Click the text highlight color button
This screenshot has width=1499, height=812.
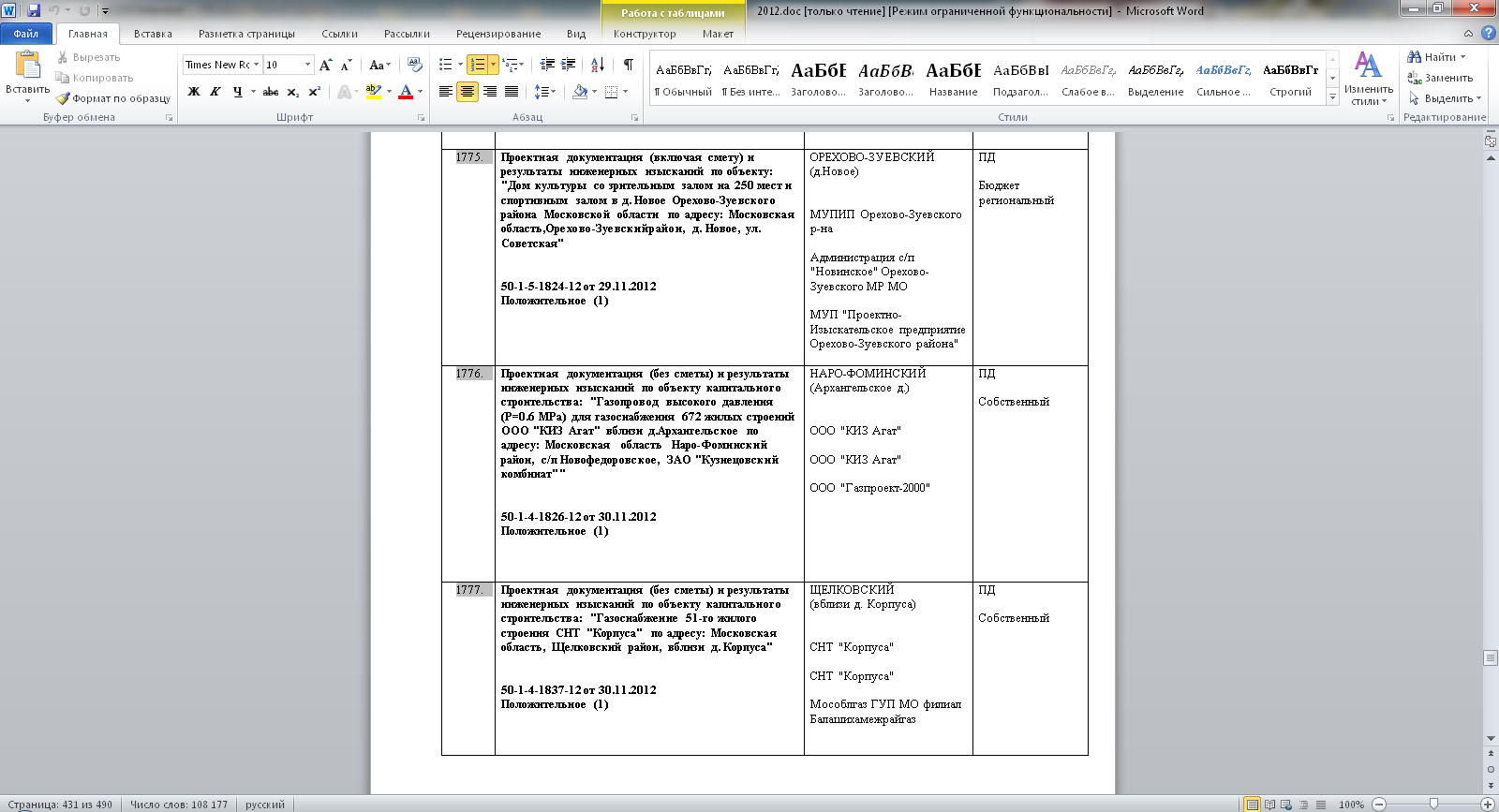click(x=373, y=92)
